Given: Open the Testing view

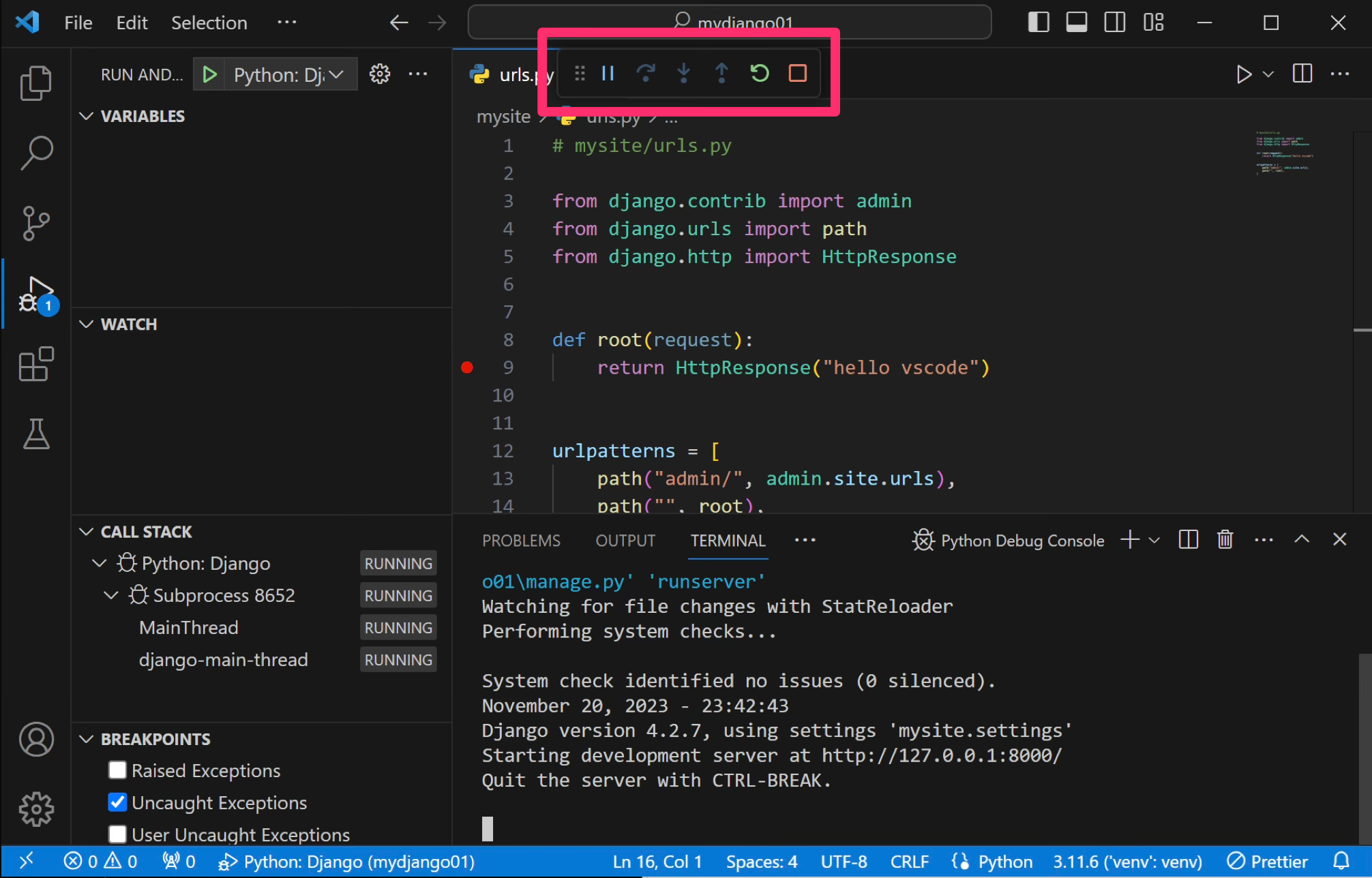Looking at the screenshot, I should pyautogui.click(x=35, y=434).
